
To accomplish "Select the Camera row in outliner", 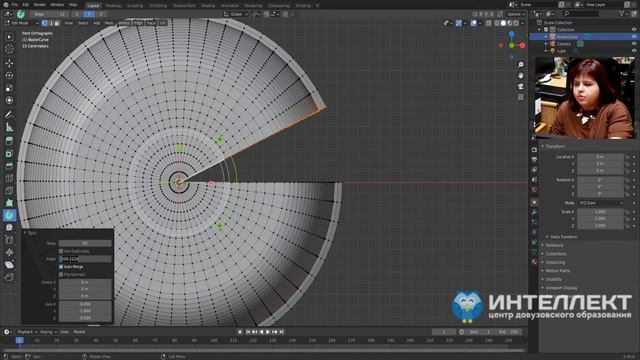I will pos(564,44).
